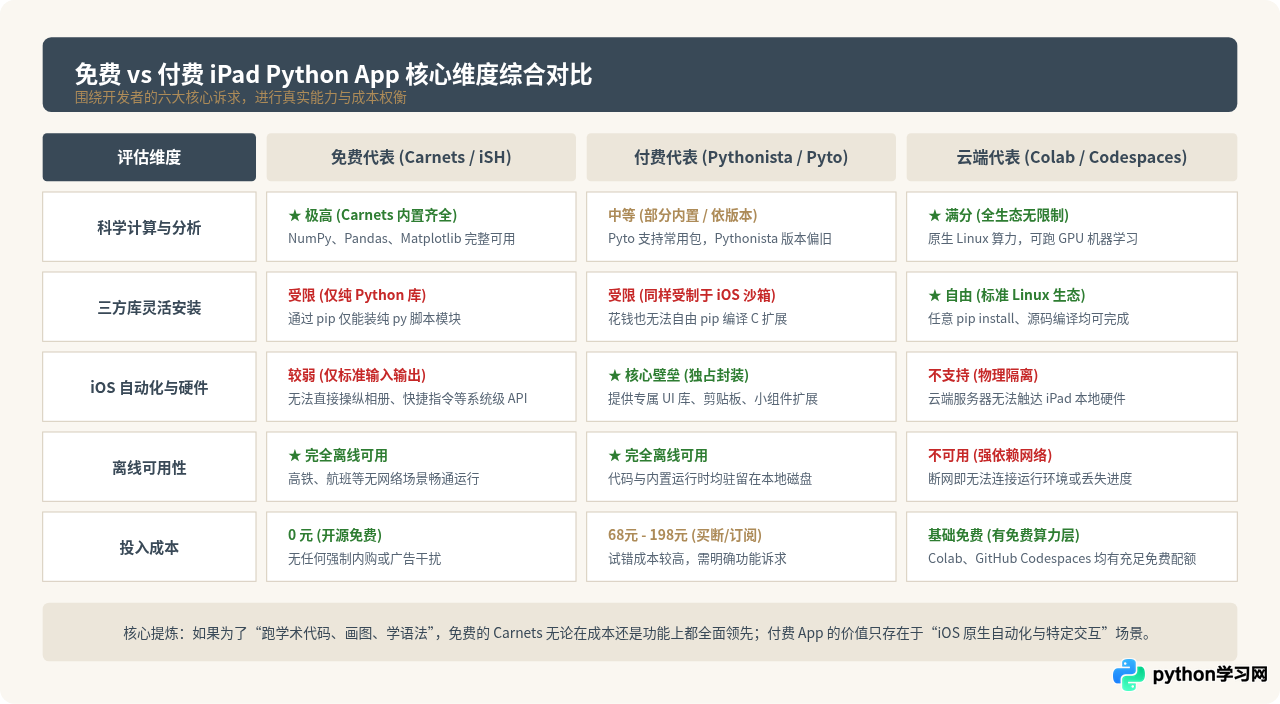Click 不可用 (强依赖网络) cell
The image size is (1280, 704).
(x=1072, y=467)
